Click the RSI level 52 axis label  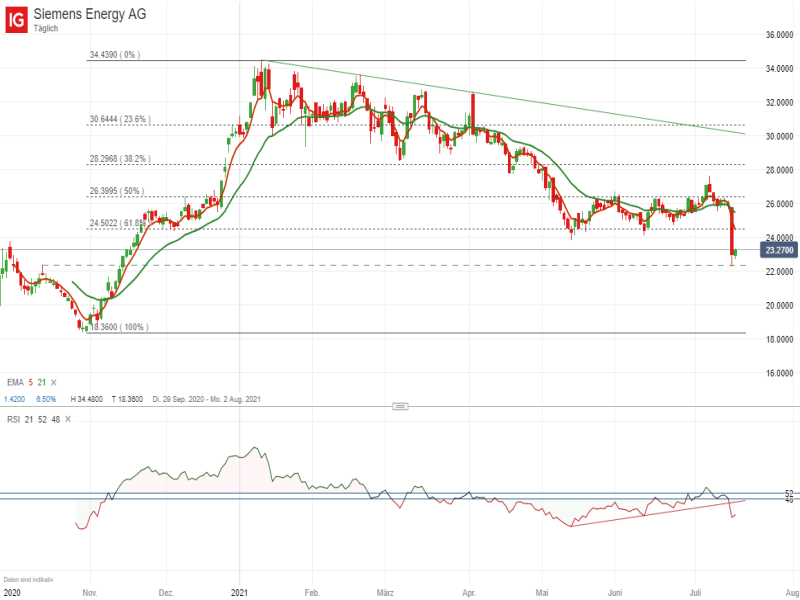tap(789, 493)
